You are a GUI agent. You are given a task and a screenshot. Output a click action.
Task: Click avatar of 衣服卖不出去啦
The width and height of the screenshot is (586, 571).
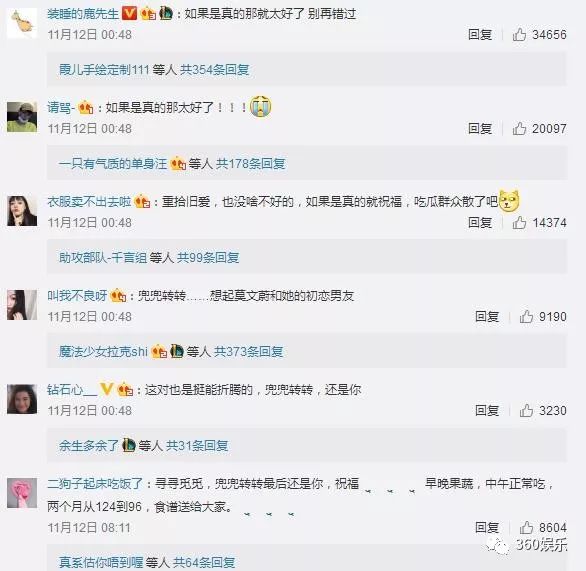coord(22,211)
